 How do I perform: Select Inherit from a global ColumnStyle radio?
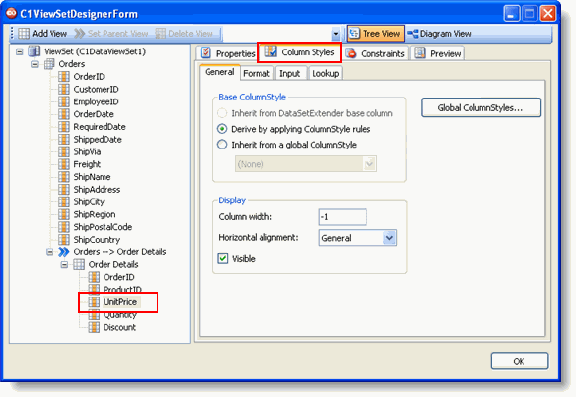point(222,145)
